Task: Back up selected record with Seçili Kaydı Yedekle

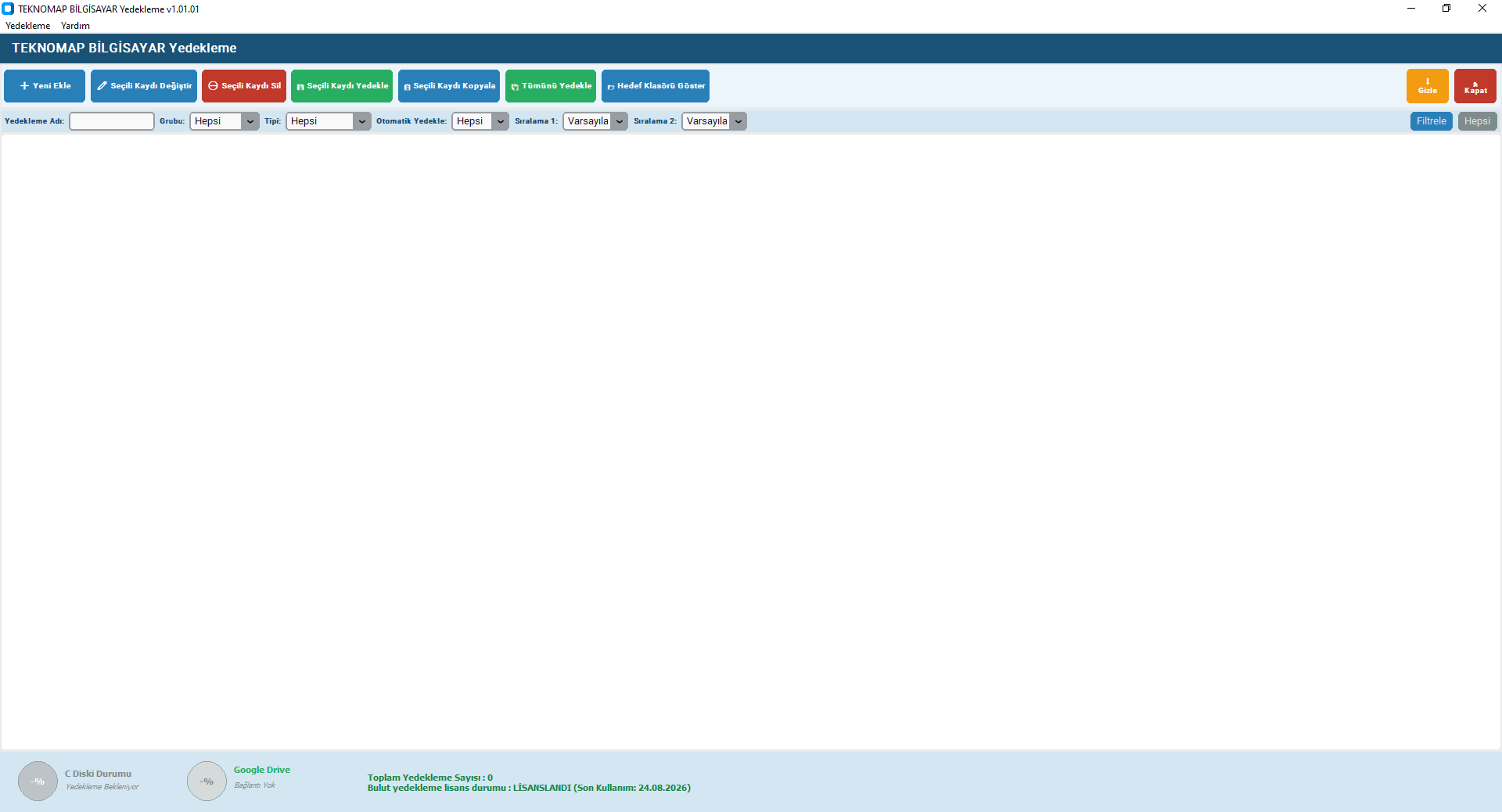Action: tap(342, 86)
